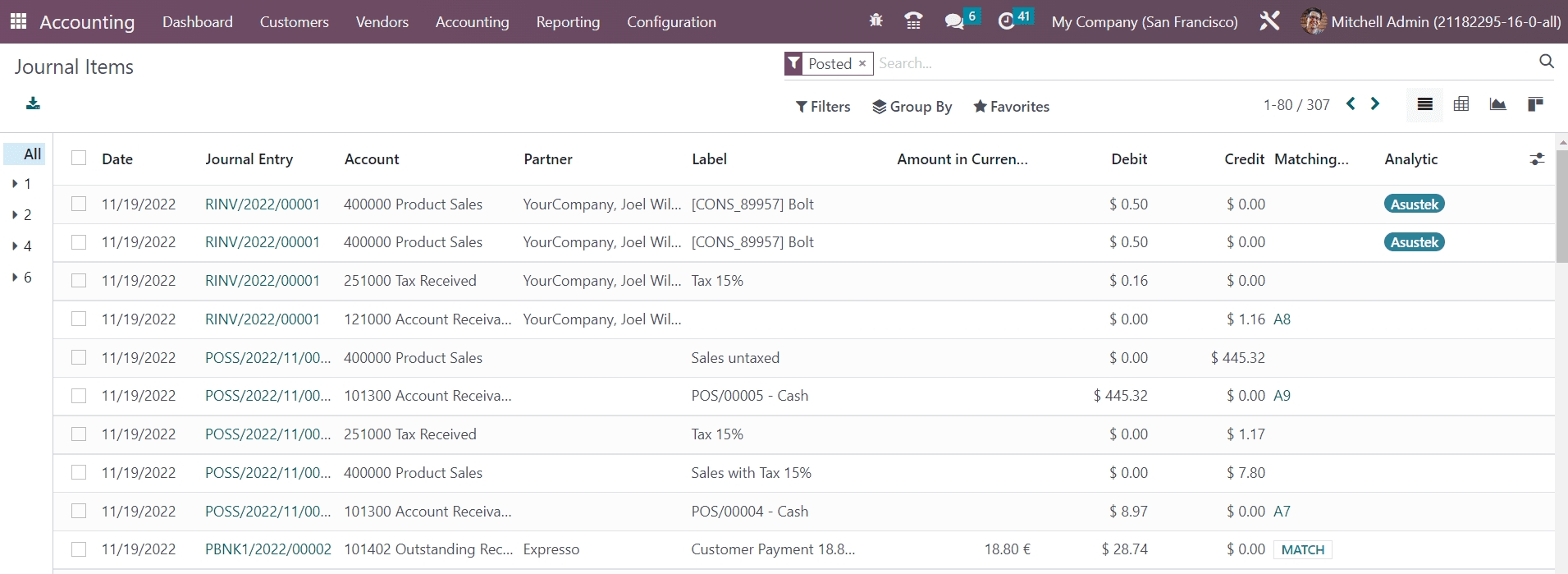Screen dimensions: 1568x574
Task: Open the apps grid home menu
Action: [18, 21]
